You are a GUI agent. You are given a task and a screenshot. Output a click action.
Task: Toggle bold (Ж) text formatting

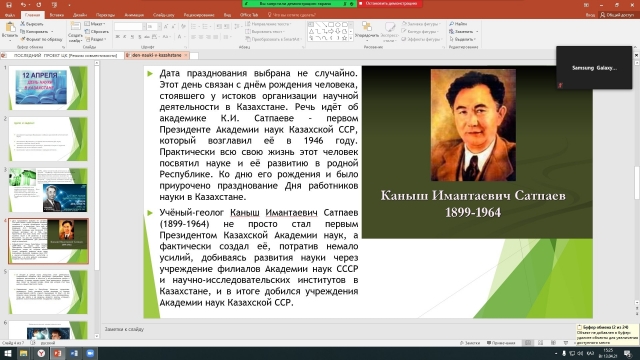pos(118,37)
